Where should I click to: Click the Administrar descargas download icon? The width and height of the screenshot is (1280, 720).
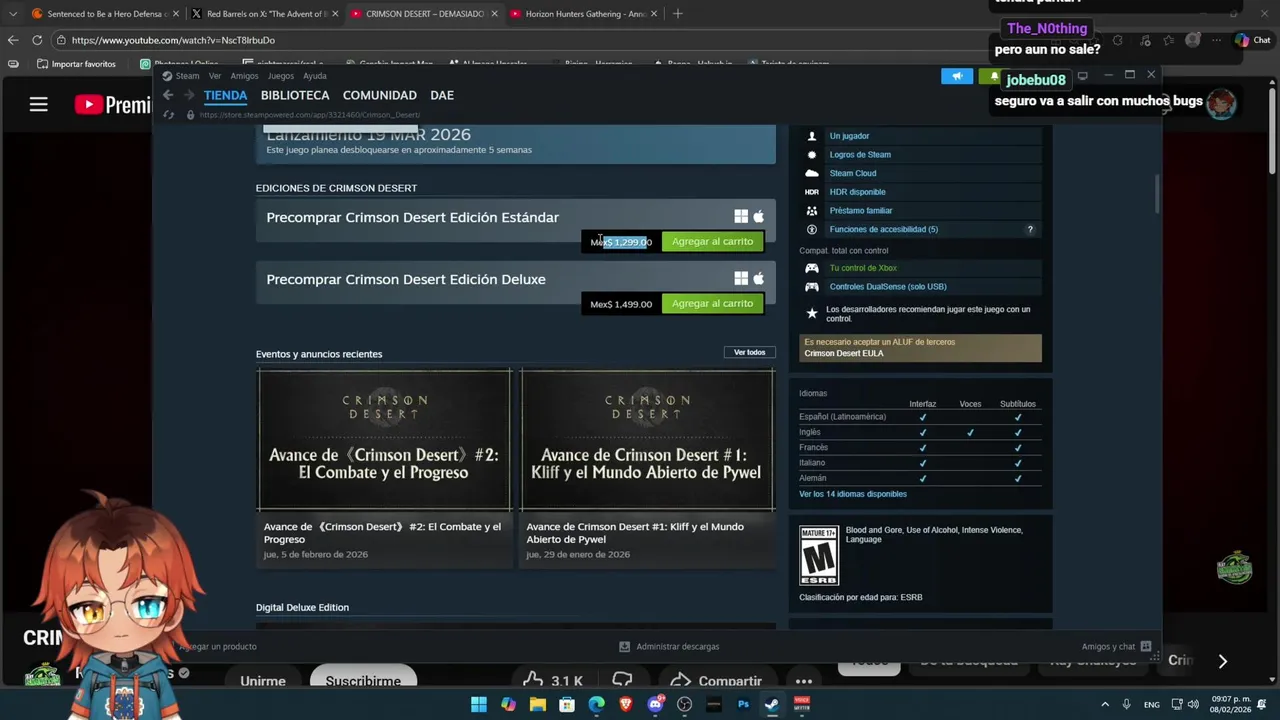(x=624, y=647)
